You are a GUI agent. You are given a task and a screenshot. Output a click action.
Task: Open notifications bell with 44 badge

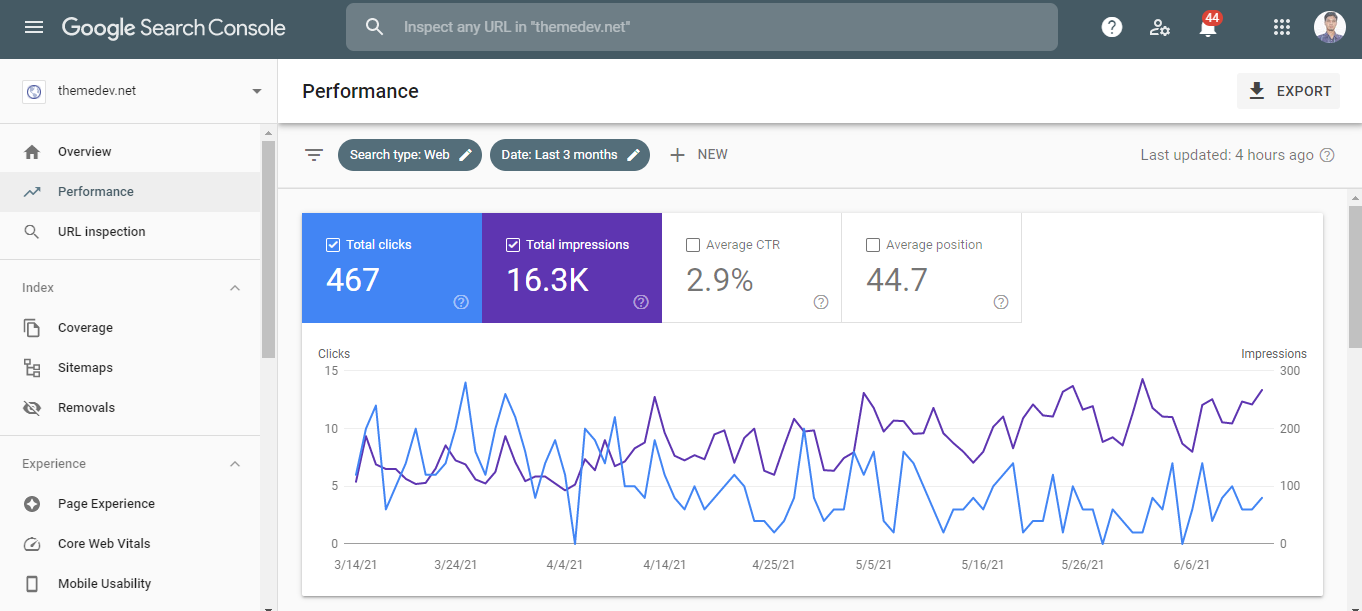tap(1208, 27)
